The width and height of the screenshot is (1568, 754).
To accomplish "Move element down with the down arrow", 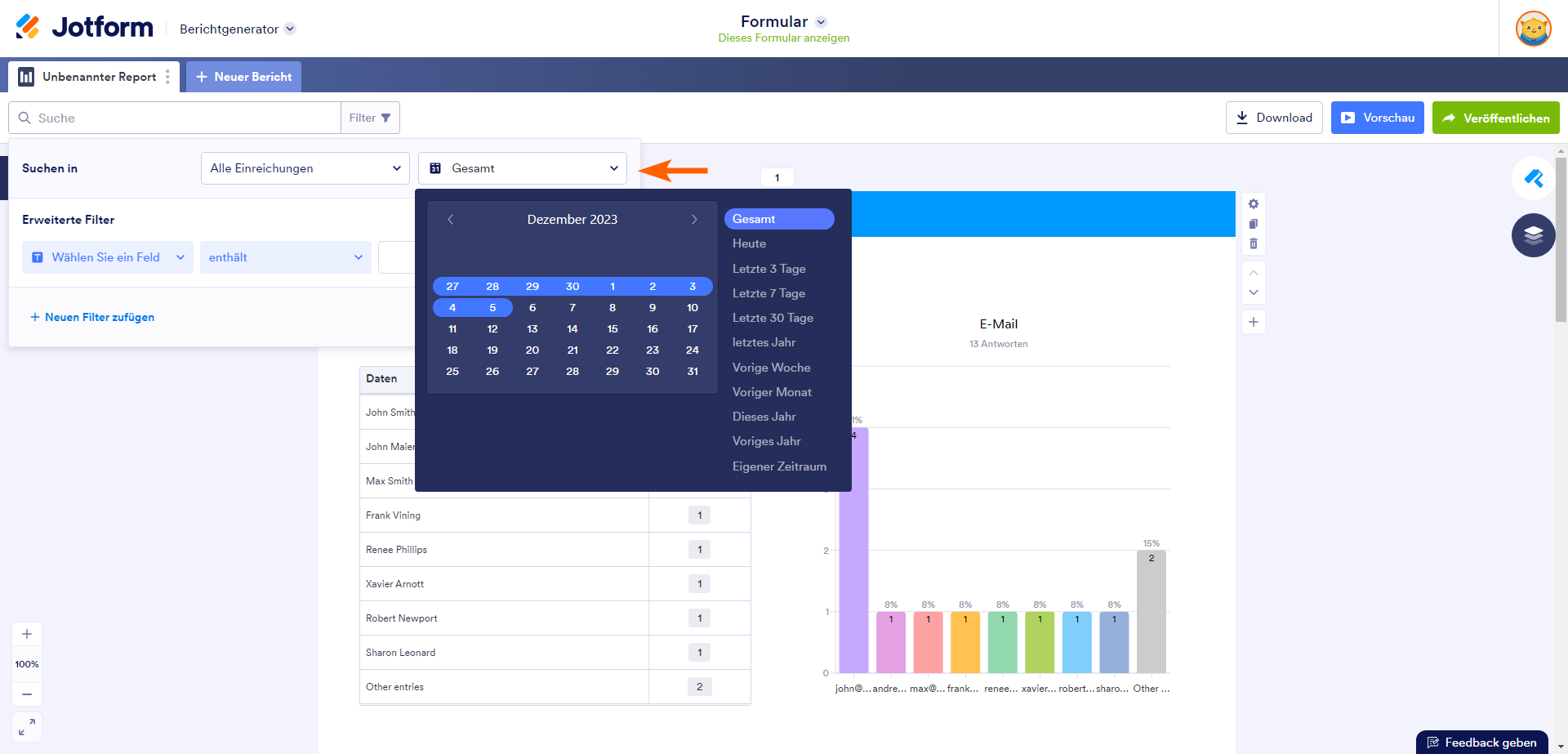I will point(1254,292).
